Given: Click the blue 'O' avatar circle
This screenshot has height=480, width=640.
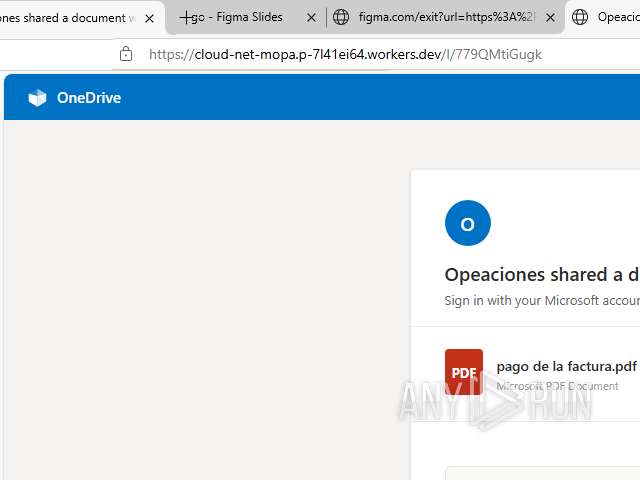Looking at the screenshot, I should pyautogui.click(x=468, y=223).
